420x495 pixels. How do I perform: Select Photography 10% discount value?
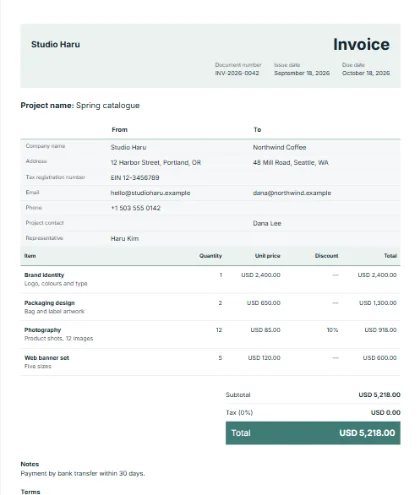pos(332,330)
